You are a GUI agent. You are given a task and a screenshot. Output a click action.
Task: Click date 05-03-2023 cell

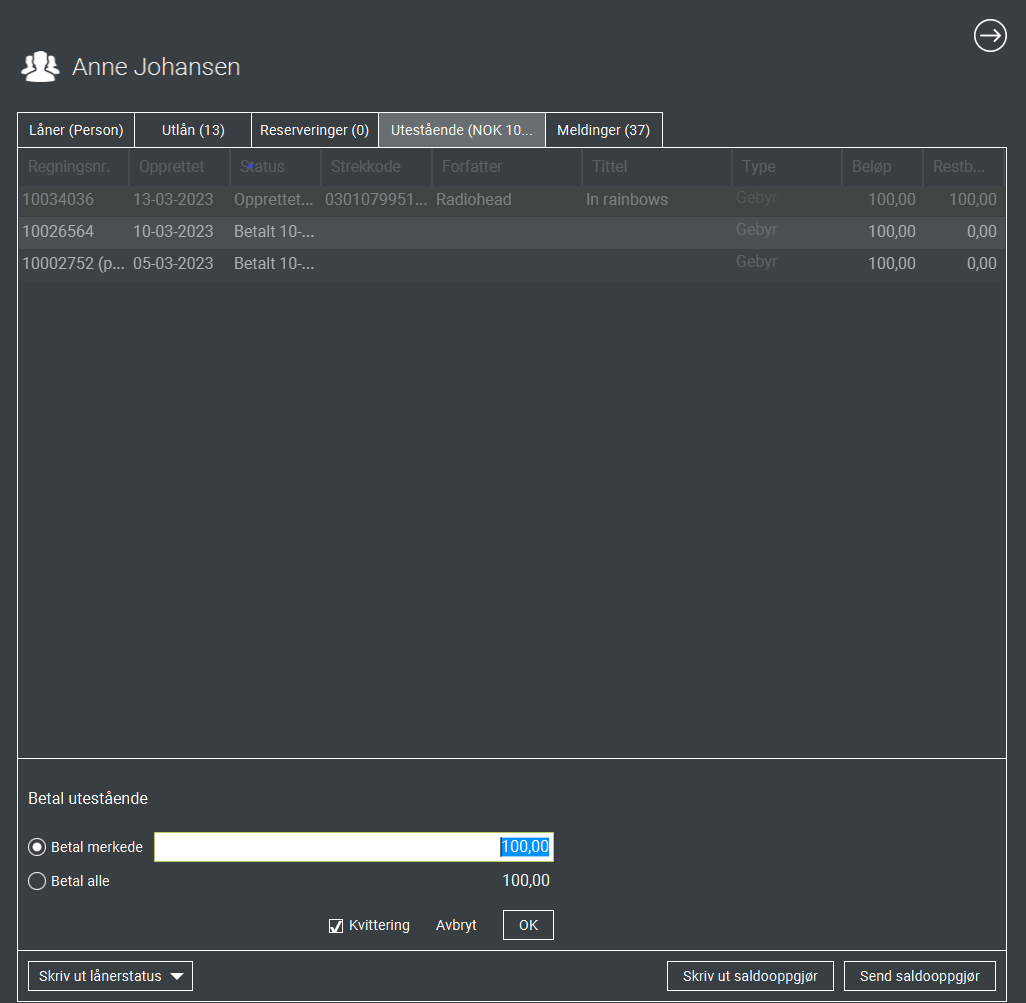click(x=173, y=264)
